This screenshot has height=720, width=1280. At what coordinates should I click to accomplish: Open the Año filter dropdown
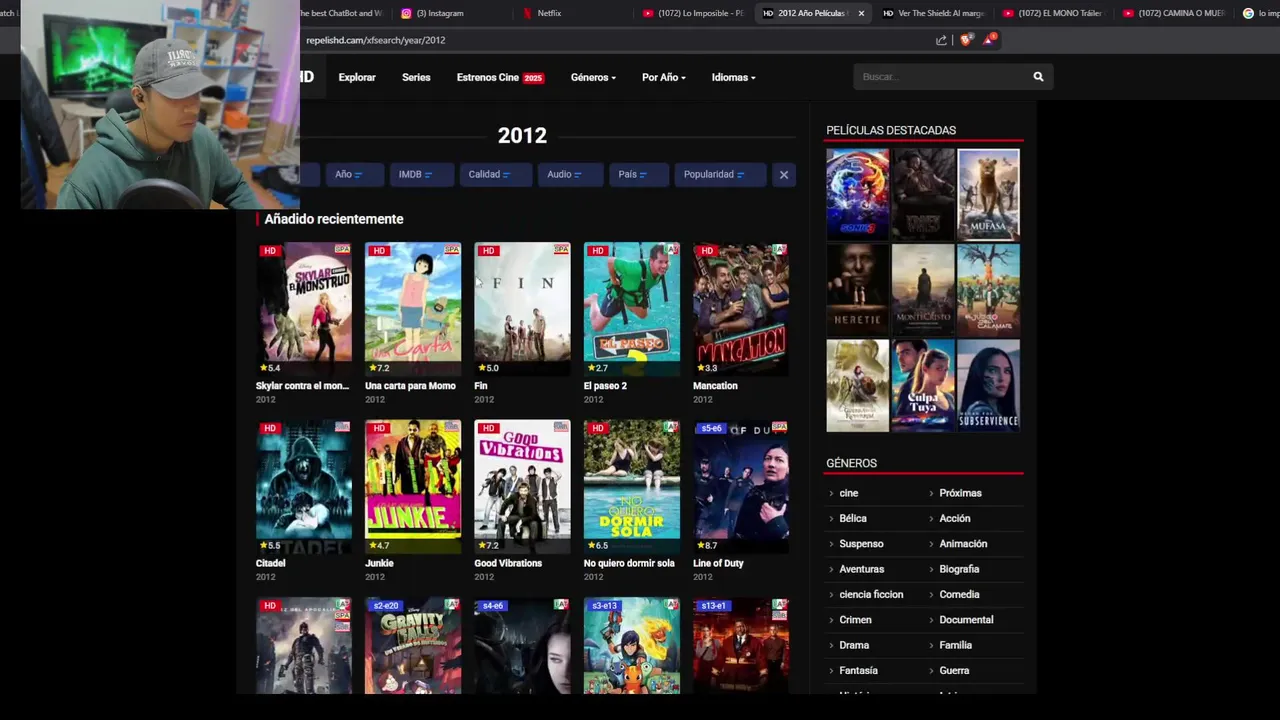354,174
